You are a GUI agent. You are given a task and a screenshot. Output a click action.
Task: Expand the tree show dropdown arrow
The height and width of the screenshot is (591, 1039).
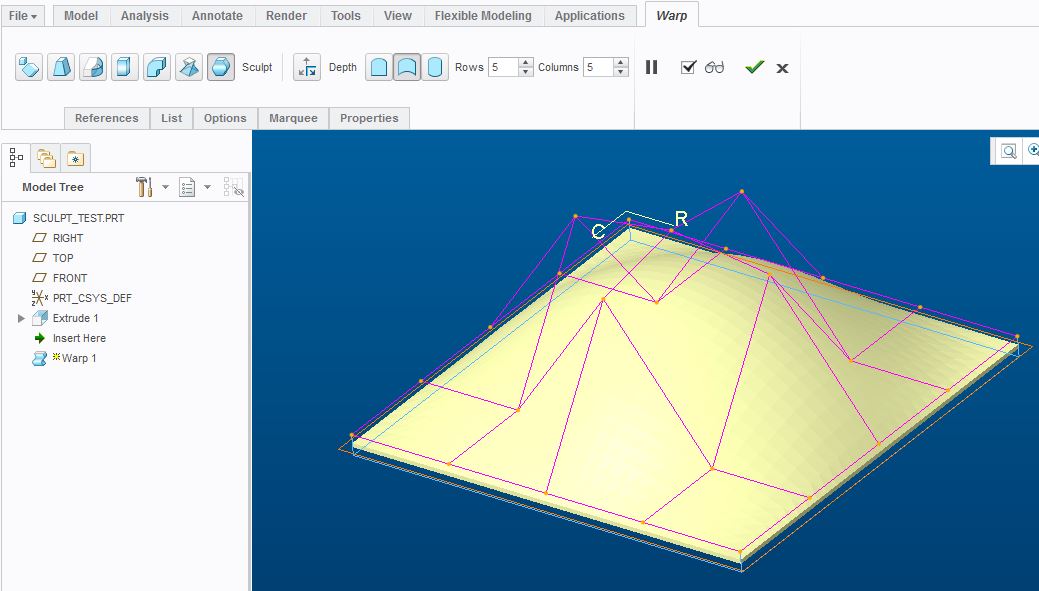[207, 187]
